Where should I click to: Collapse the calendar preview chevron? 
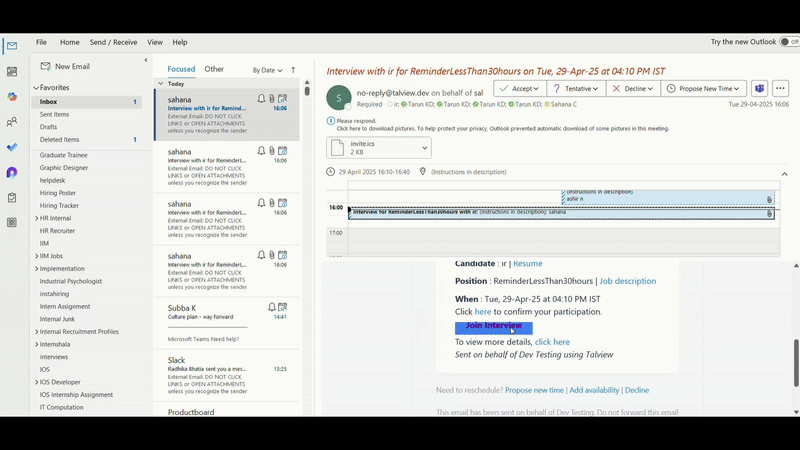(785, 174)
